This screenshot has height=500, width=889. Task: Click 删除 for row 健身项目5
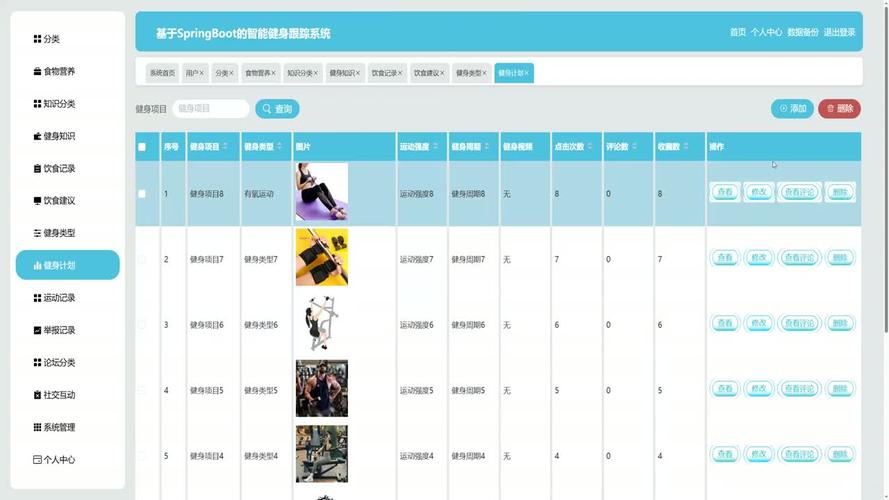(840, 389)
